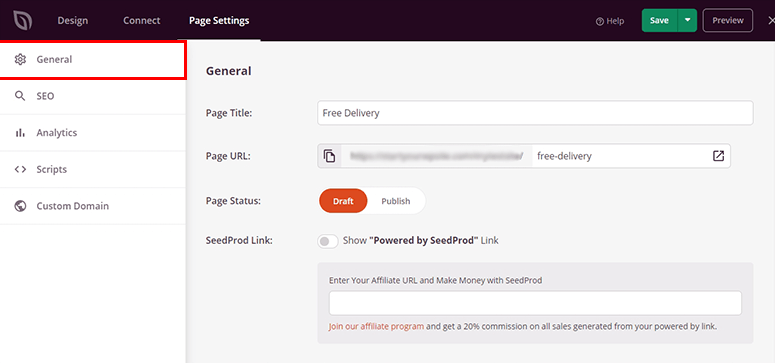Viewport: 775px width, 363px height.
Task: Click the Help question mark icon
Action: pos(600,21)
